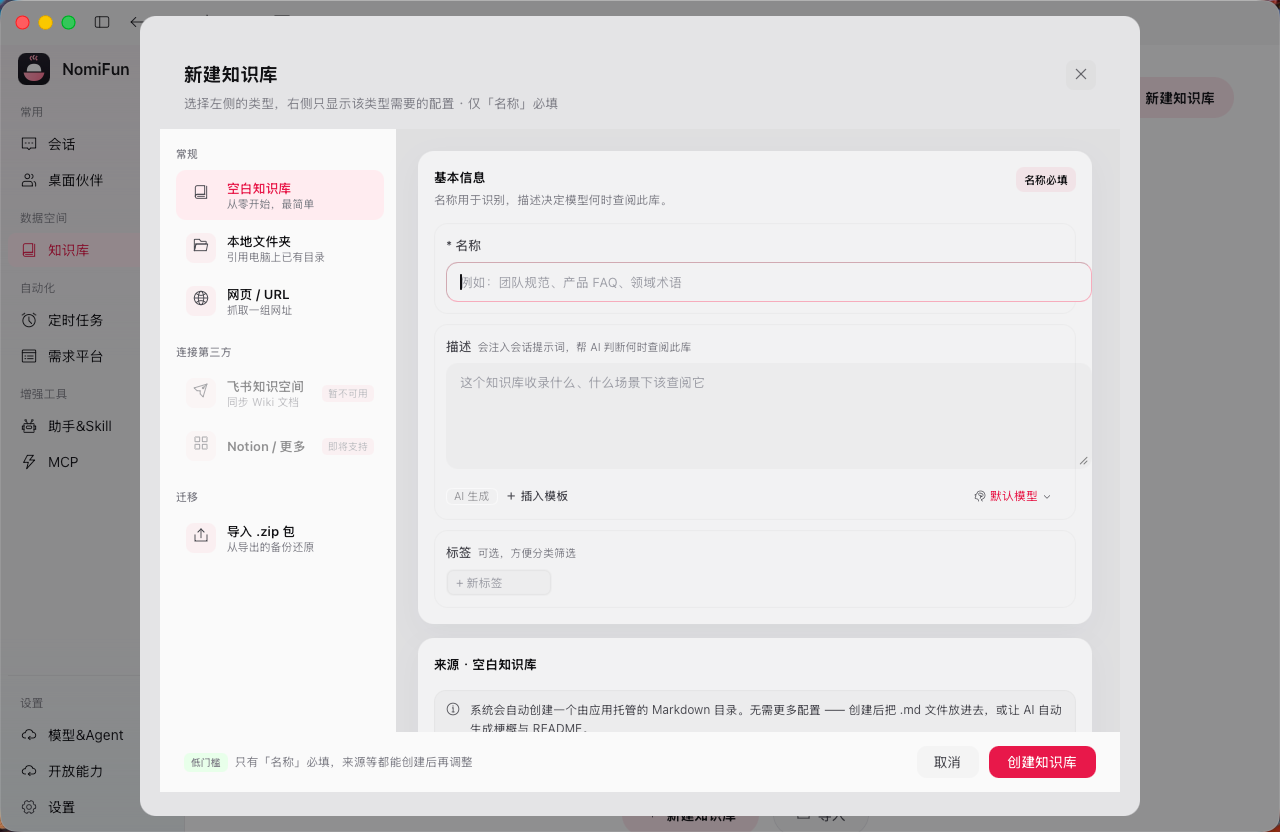Screen dimensions: 1280x832
Task: Click the blank knowledge base book icon
Action: point(201,192)
